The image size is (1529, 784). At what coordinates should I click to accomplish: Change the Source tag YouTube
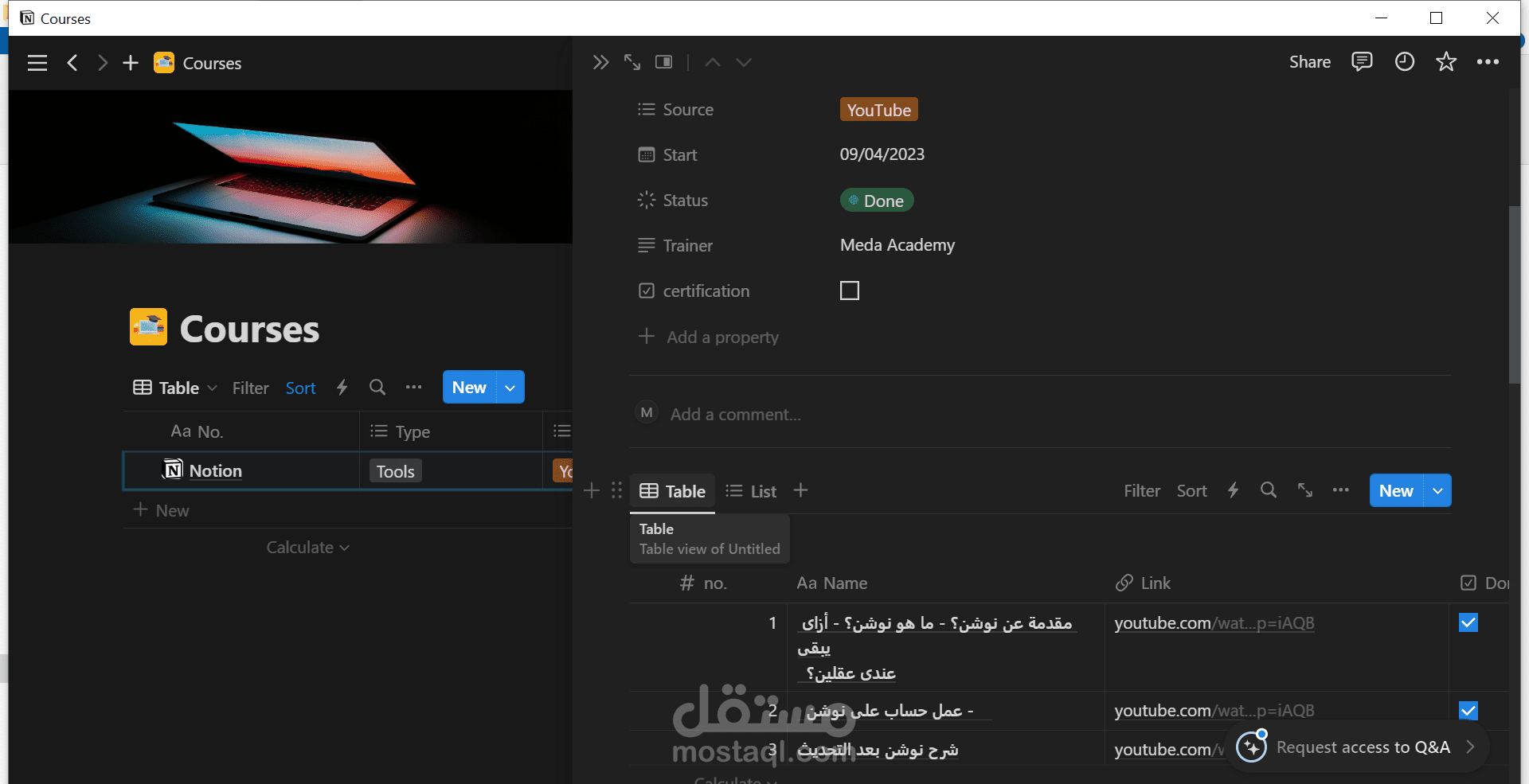[879, 110]
